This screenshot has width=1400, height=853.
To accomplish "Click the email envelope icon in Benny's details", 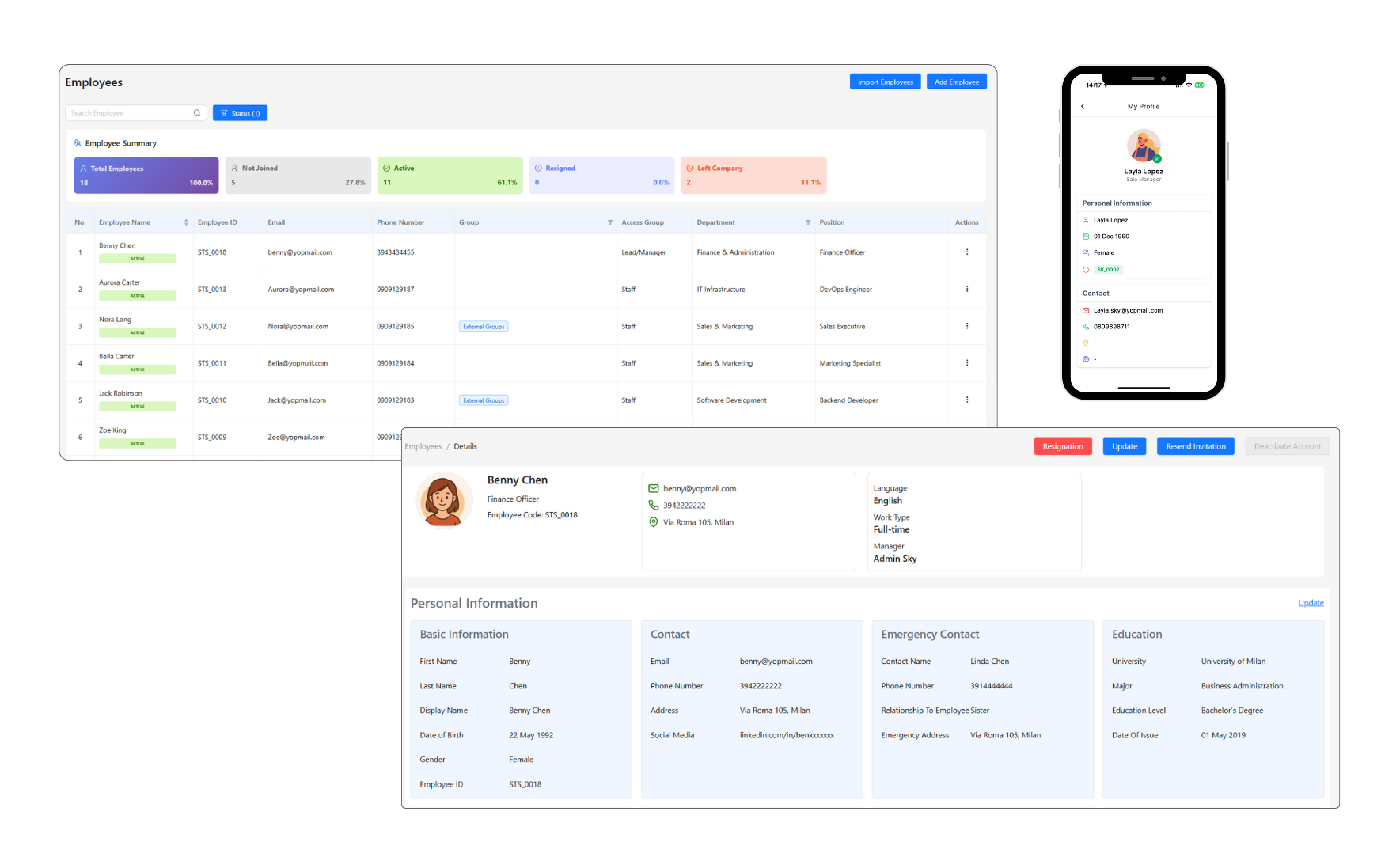I will click(x=654, y=489).
